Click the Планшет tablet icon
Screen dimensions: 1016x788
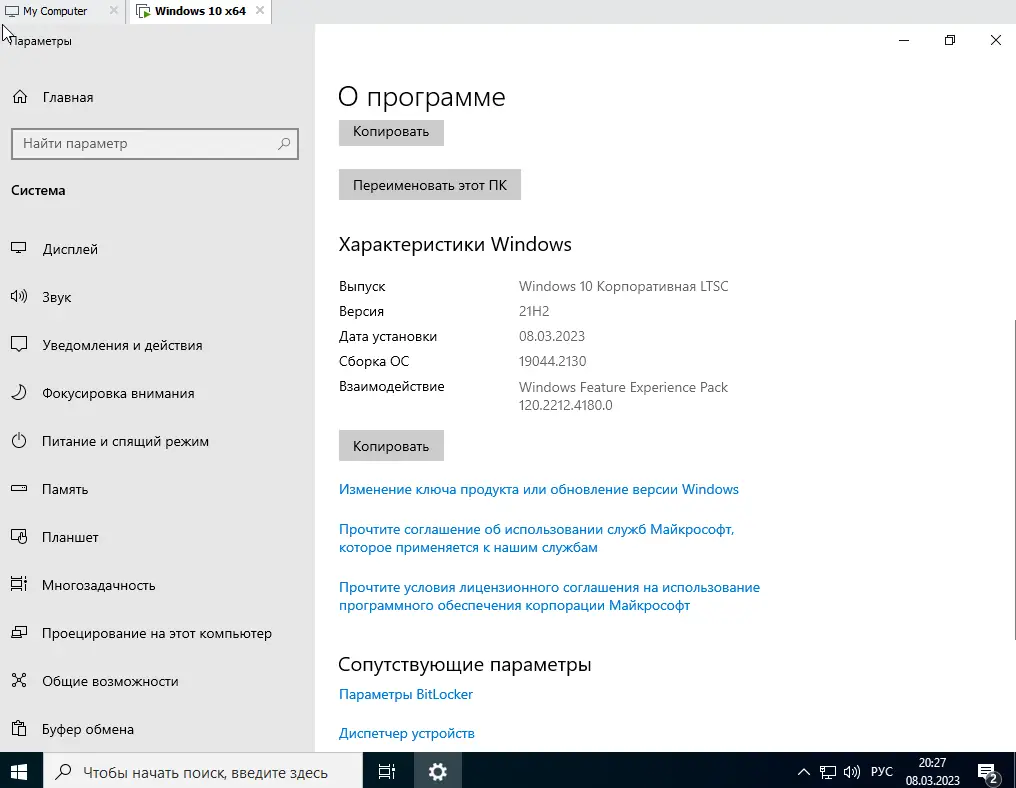19,537
